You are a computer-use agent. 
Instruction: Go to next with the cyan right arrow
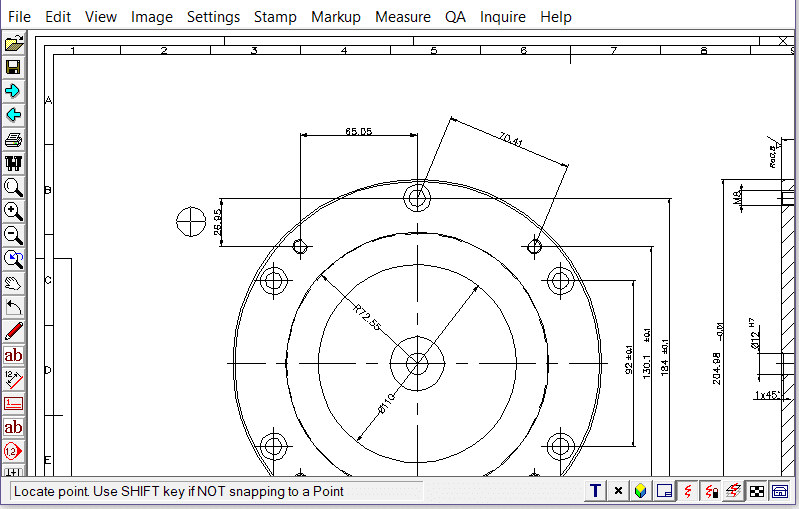click(13, 91)
